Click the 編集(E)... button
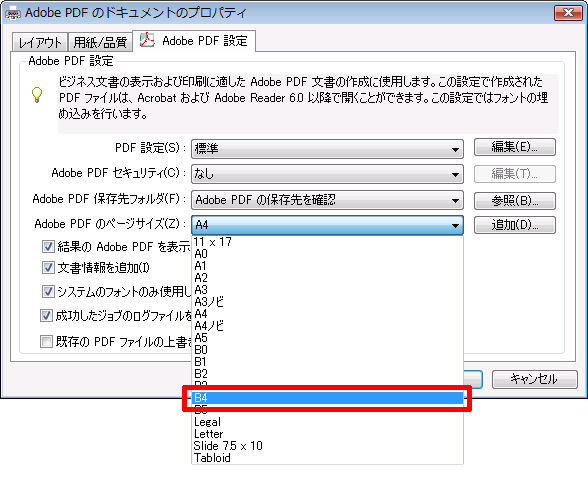The image size is (588, 480). coord(514,147)
